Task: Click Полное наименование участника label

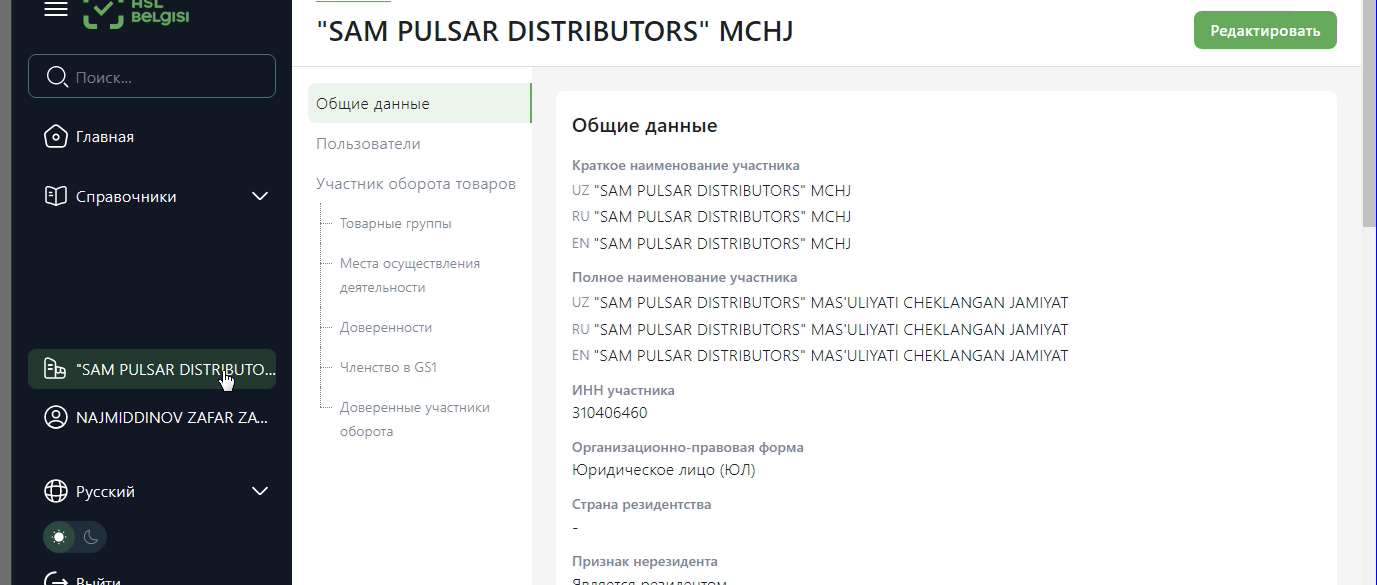Action: (x=685, y=277)
